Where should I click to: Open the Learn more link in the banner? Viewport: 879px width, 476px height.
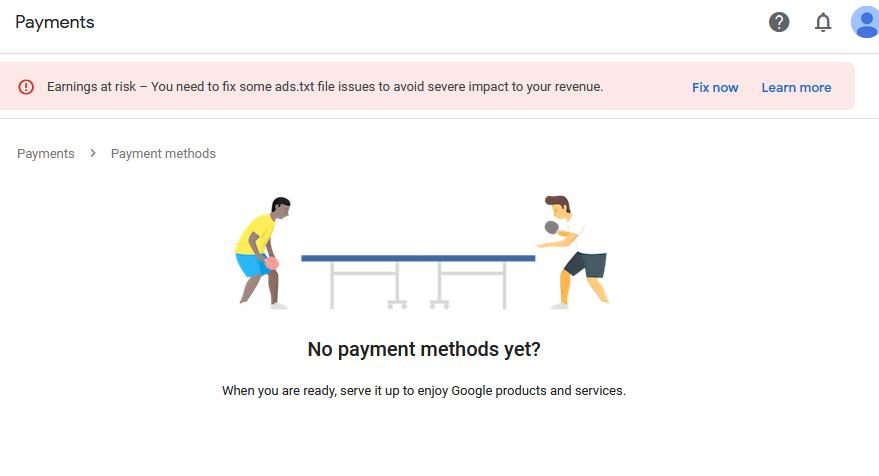coord(796,87)
